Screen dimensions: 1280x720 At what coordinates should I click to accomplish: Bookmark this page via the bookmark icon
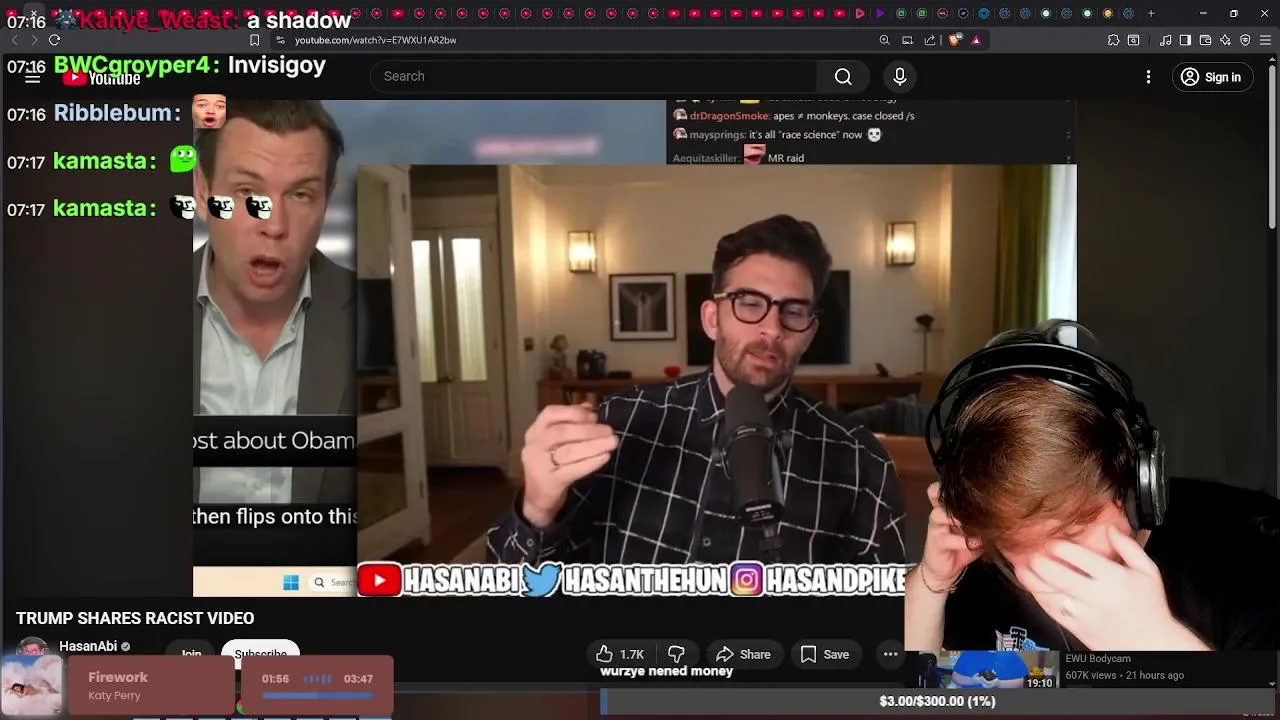(x=254, y=40)
